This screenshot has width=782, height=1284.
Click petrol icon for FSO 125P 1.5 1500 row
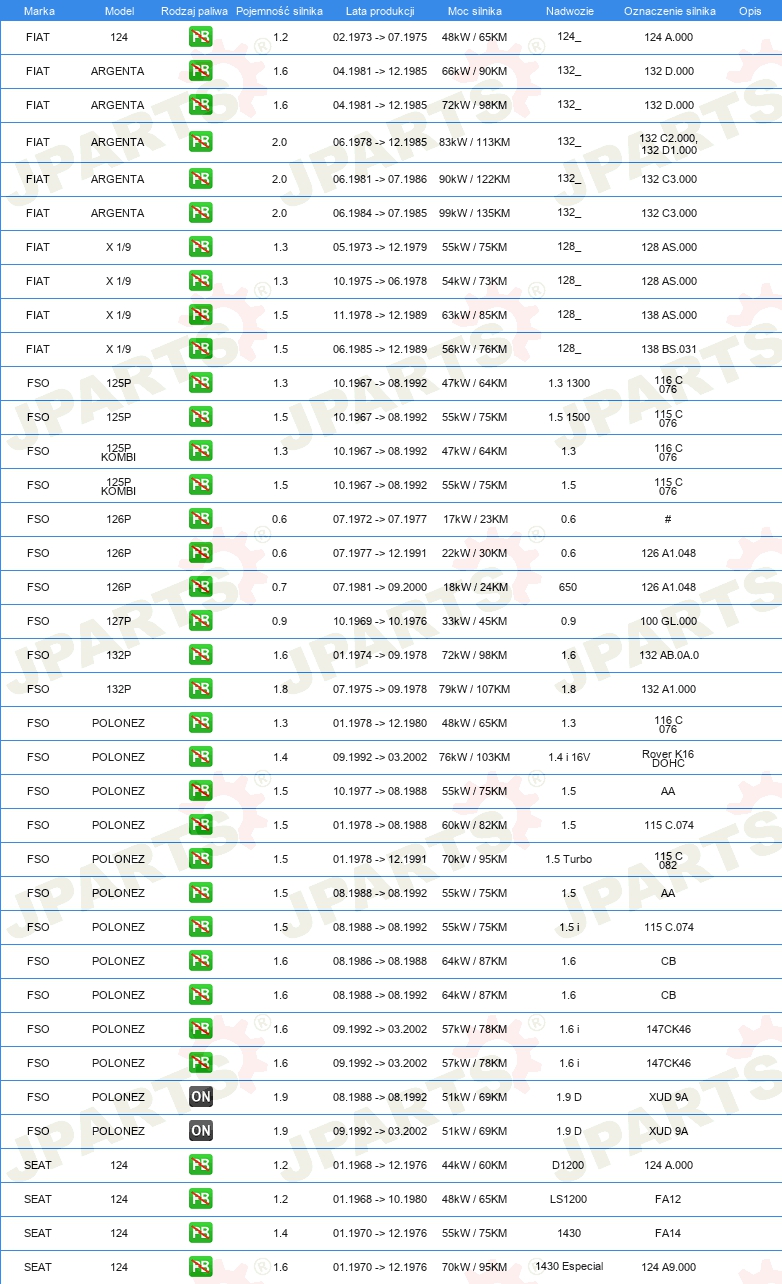tap(200, 417)
